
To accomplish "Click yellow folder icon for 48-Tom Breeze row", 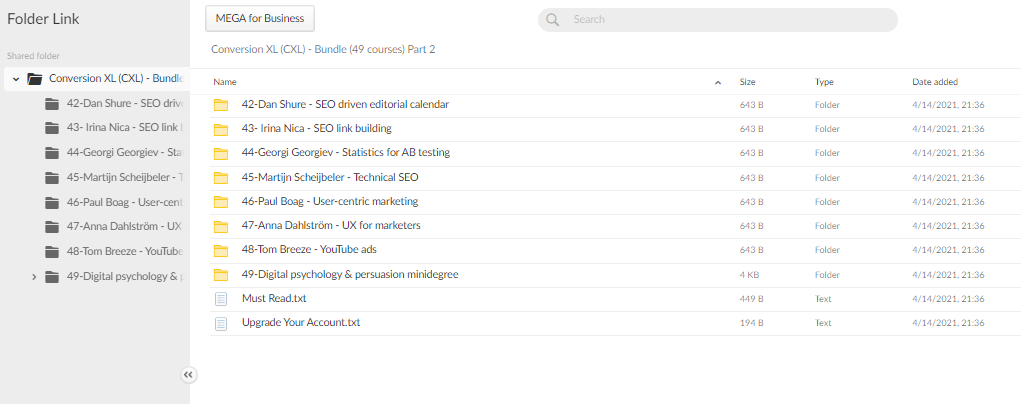I will click(221, 250).
